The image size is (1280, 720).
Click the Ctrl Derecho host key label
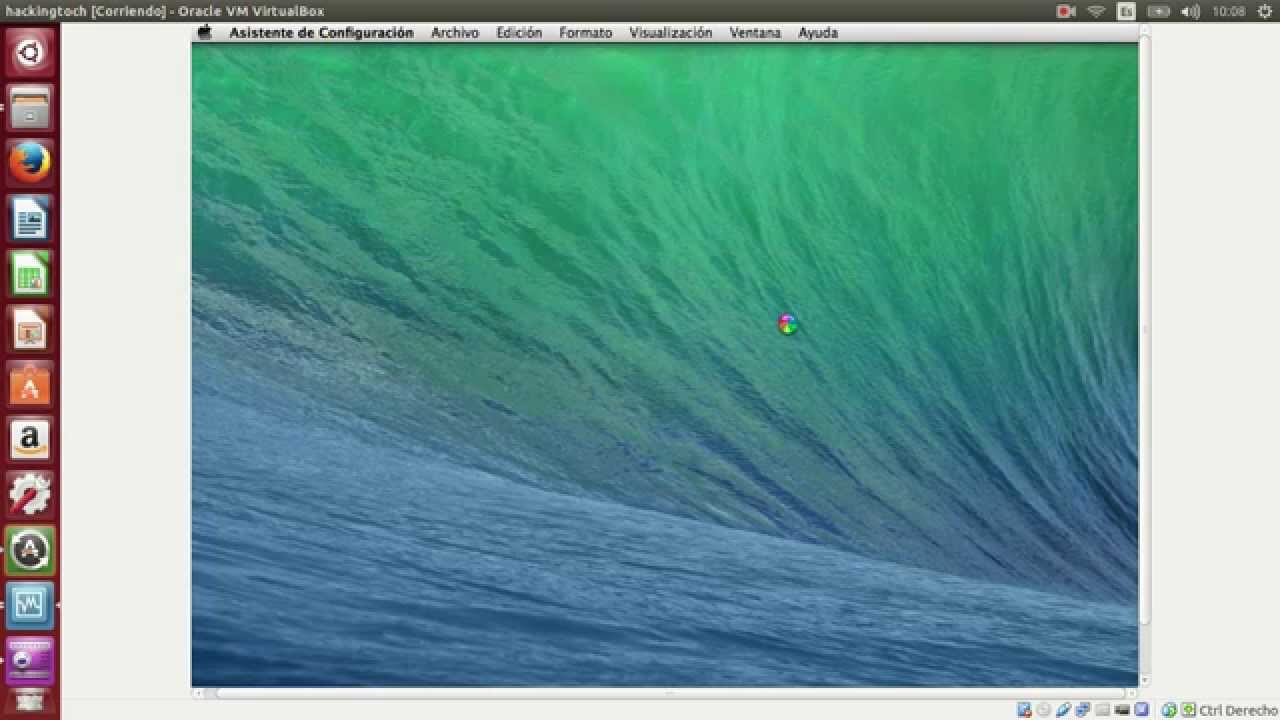(x=1238, y=710)
